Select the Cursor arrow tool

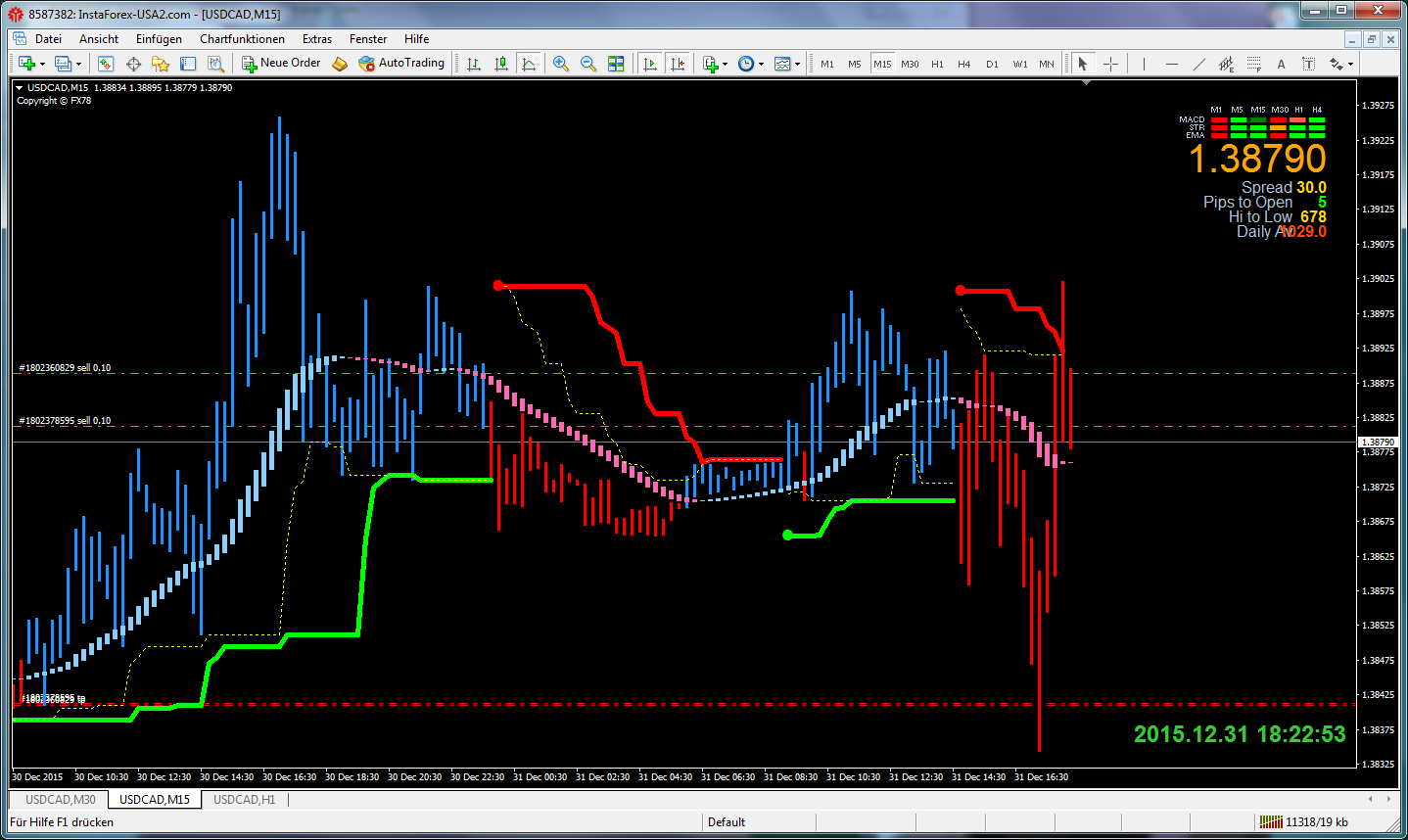tap(1083, 64)
